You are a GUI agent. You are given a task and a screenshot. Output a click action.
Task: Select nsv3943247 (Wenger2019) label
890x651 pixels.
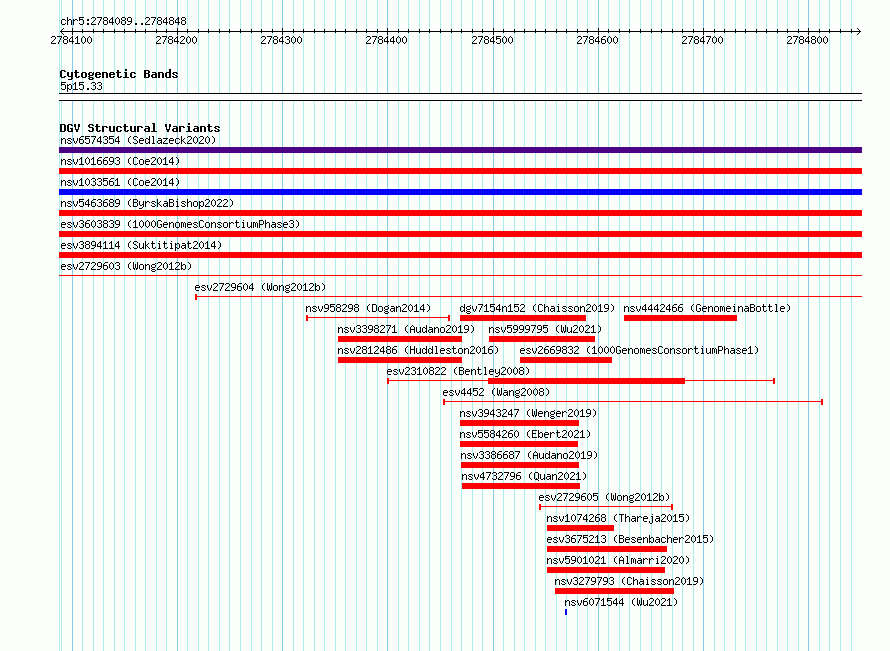click(528, 413)
